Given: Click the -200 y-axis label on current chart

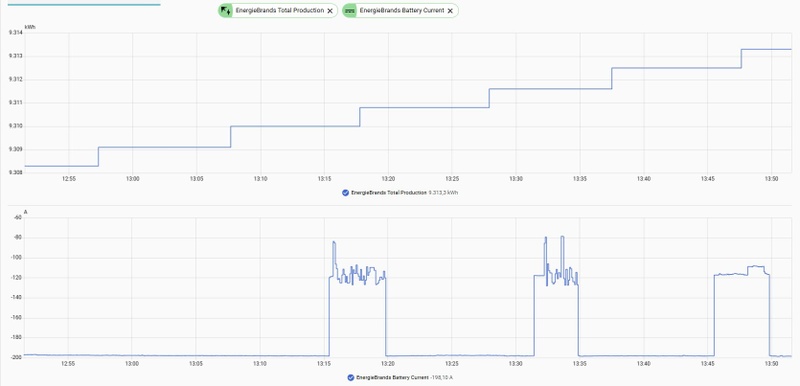Looking at the screenshot, I should (x=17, y=357).
